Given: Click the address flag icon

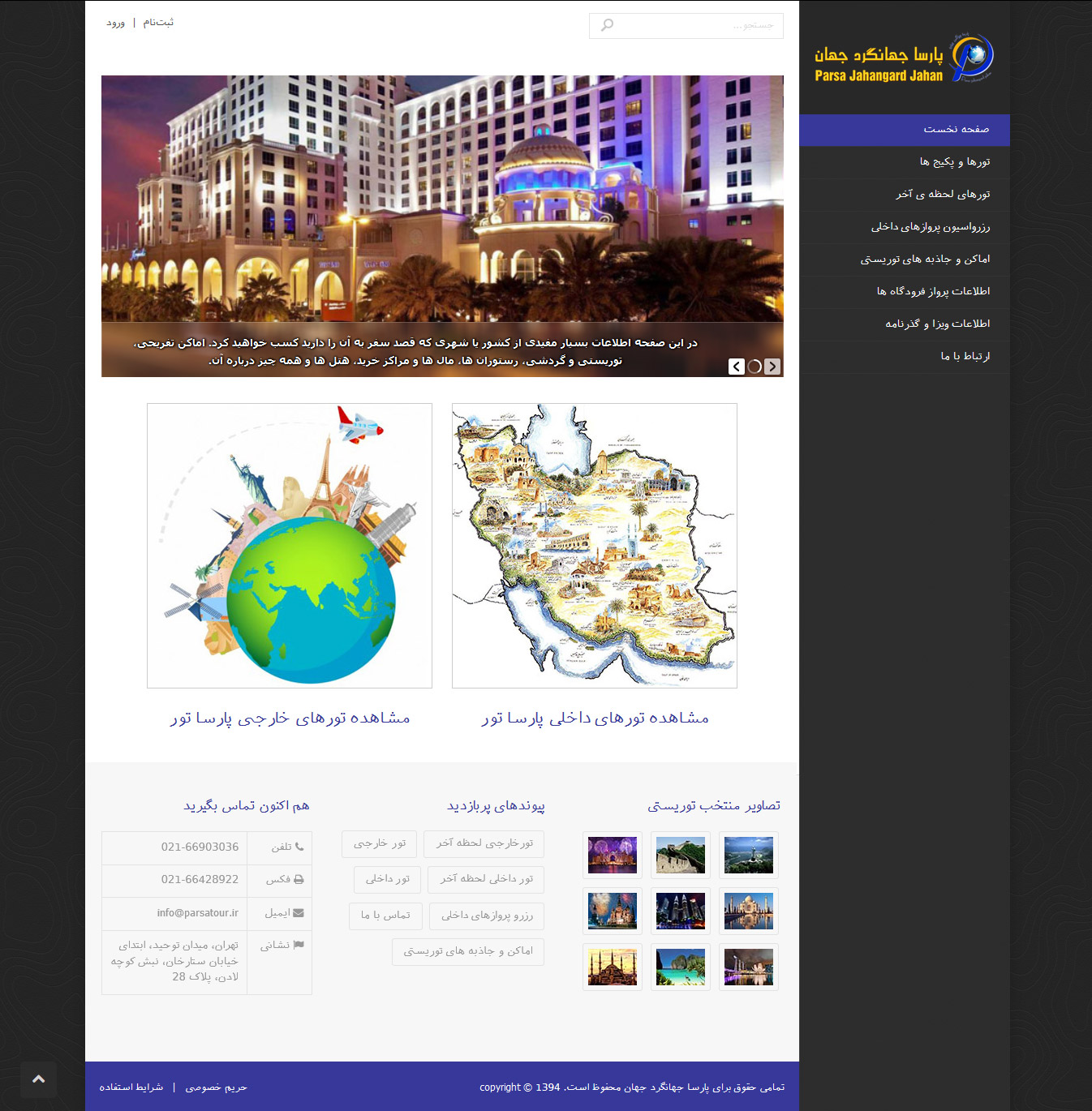Looking at the screenshot, I should point(299,945).
